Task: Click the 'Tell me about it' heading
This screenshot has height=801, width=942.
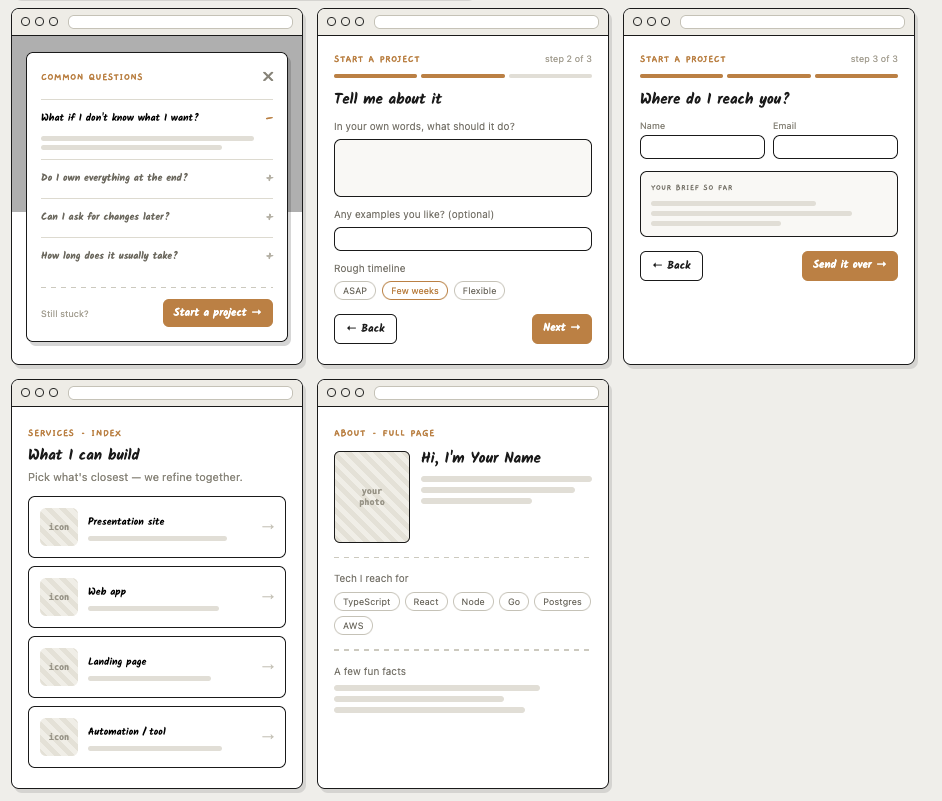Action: 387,99
